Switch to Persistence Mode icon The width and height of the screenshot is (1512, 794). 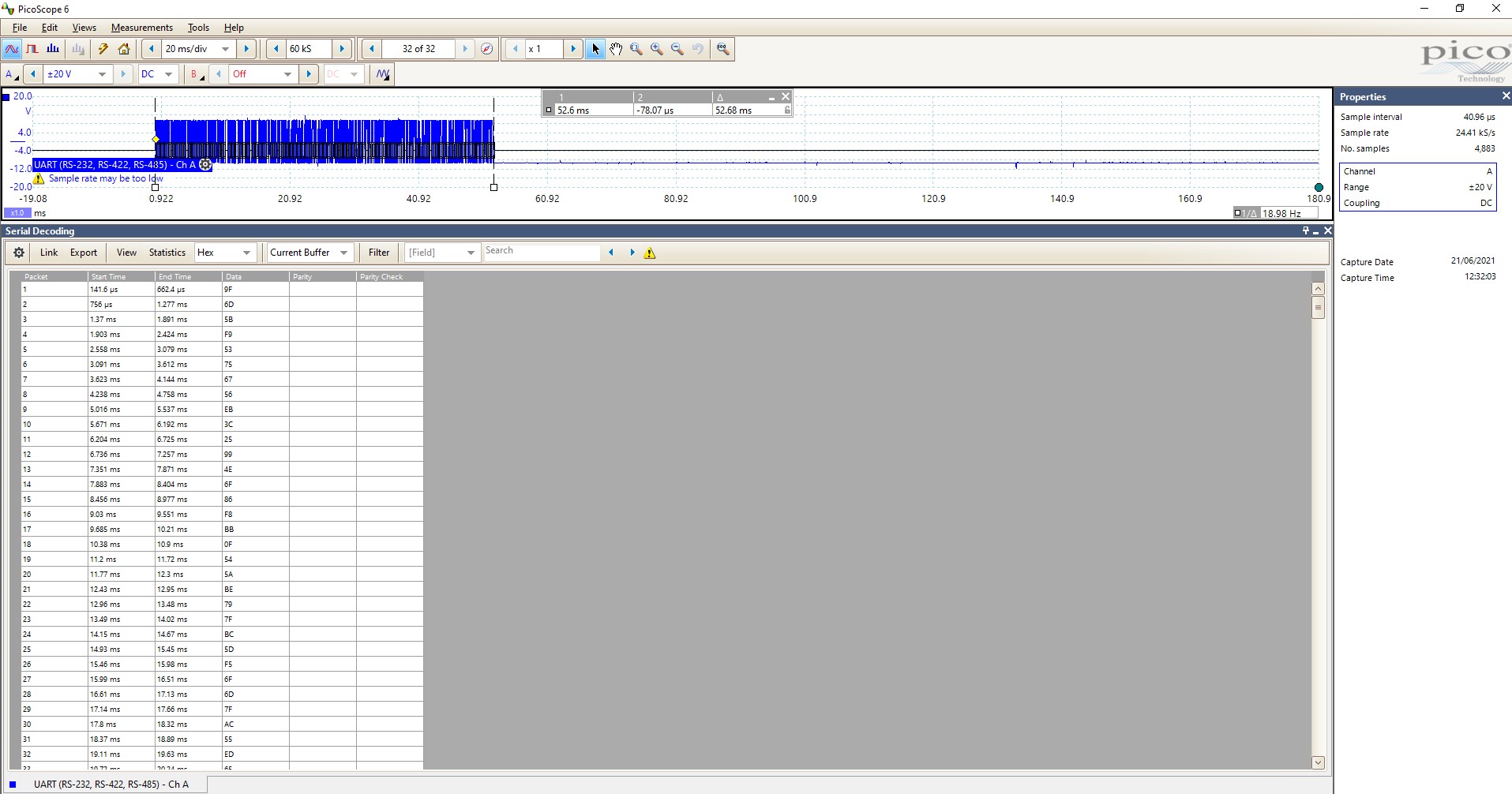click(x=32, y=49)
